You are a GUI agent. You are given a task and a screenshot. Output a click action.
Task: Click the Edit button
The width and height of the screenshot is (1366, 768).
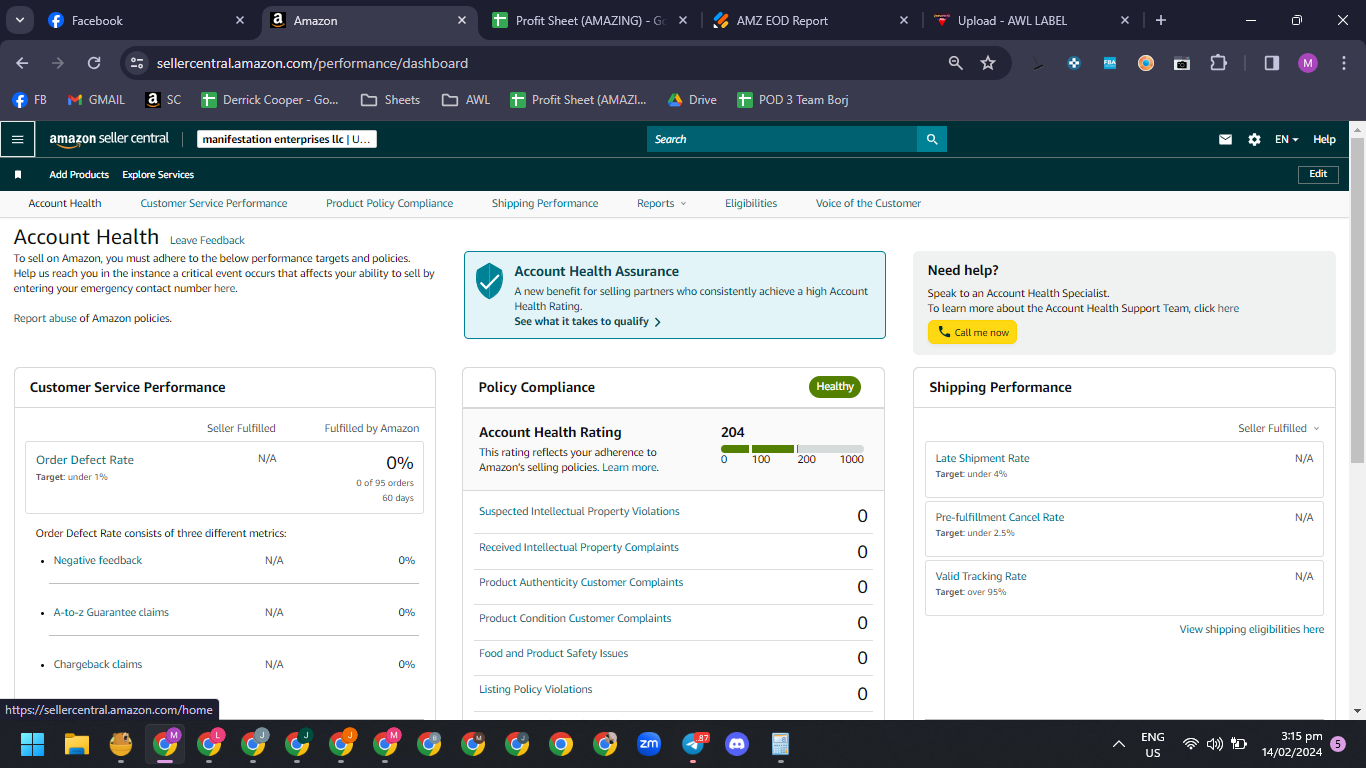1318,174
